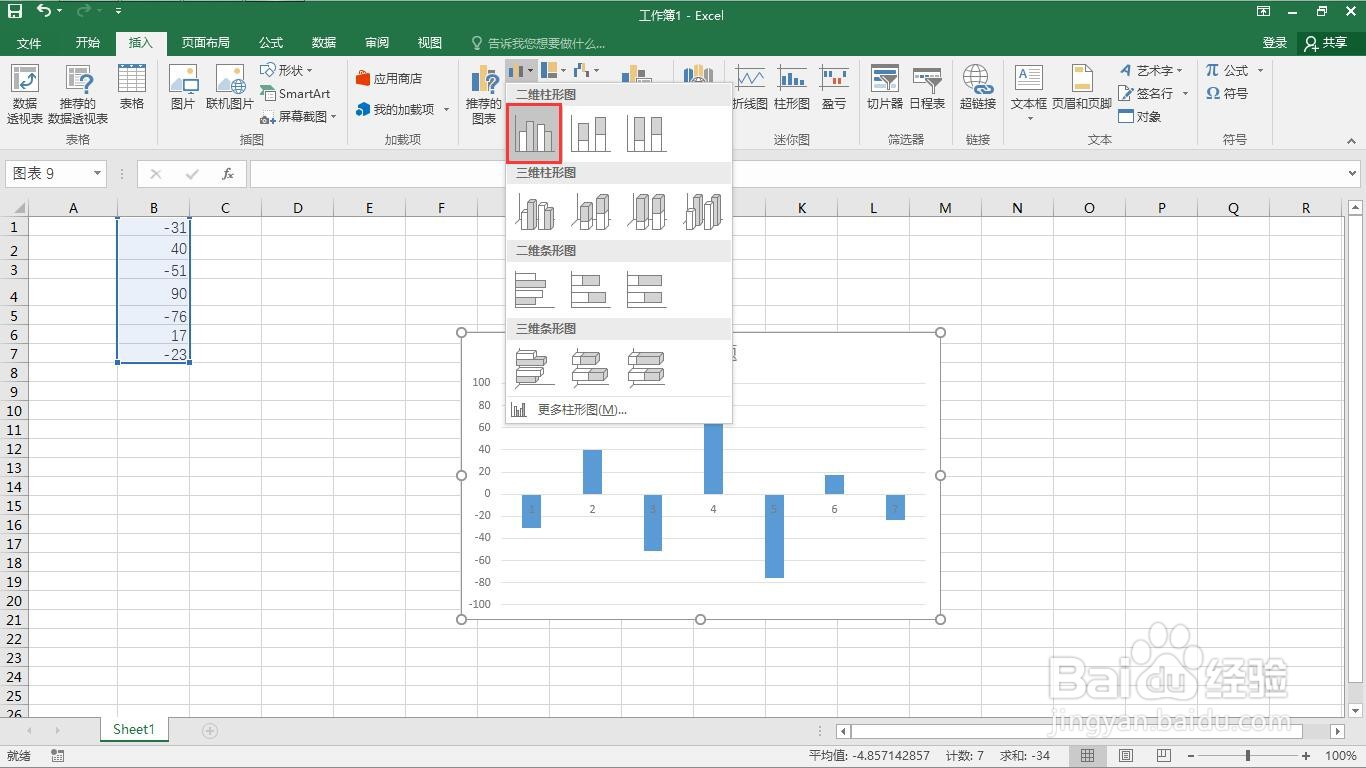
Task: Insert a SmartArt graphic
Action: (x=295, y=93)
